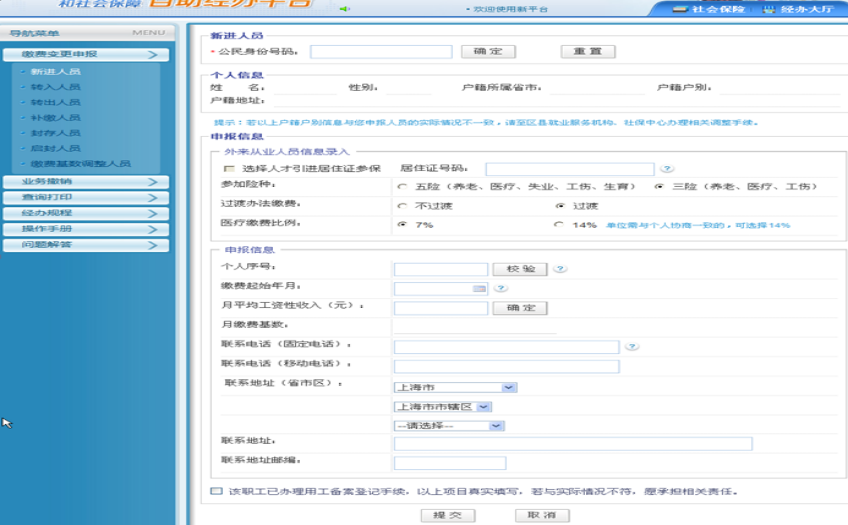Image resolution: width=848 pixels, height=525 pixels.
Task: Tick the 该职工已办理用工备案登记手续 checkbox
Action: coord(216,491)
